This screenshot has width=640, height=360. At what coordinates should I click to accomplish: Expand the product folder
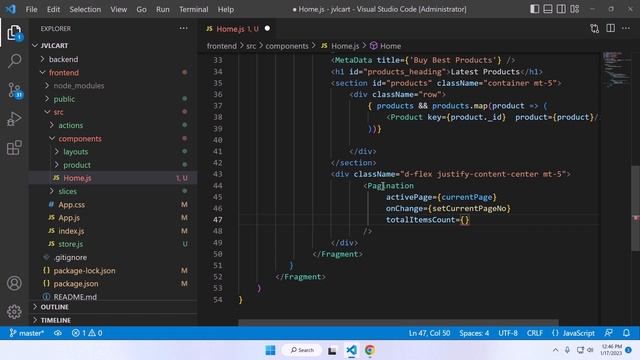coord(77,165)
